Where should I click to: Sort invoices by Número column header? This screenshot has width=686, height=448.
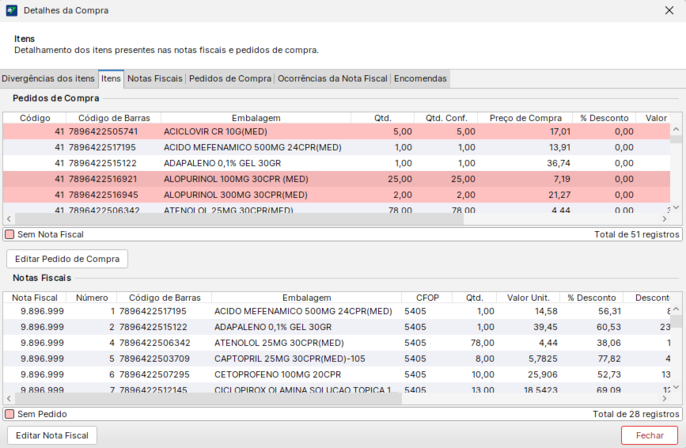(91, 298)
